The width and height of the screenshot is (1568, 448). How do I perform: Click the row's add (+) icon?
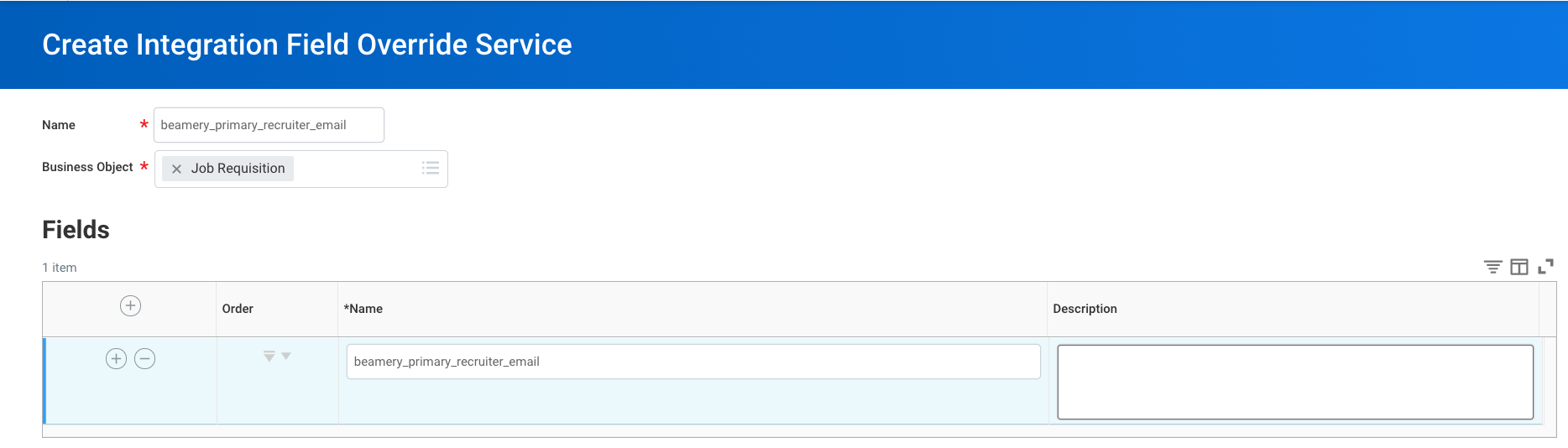(116, 359)
